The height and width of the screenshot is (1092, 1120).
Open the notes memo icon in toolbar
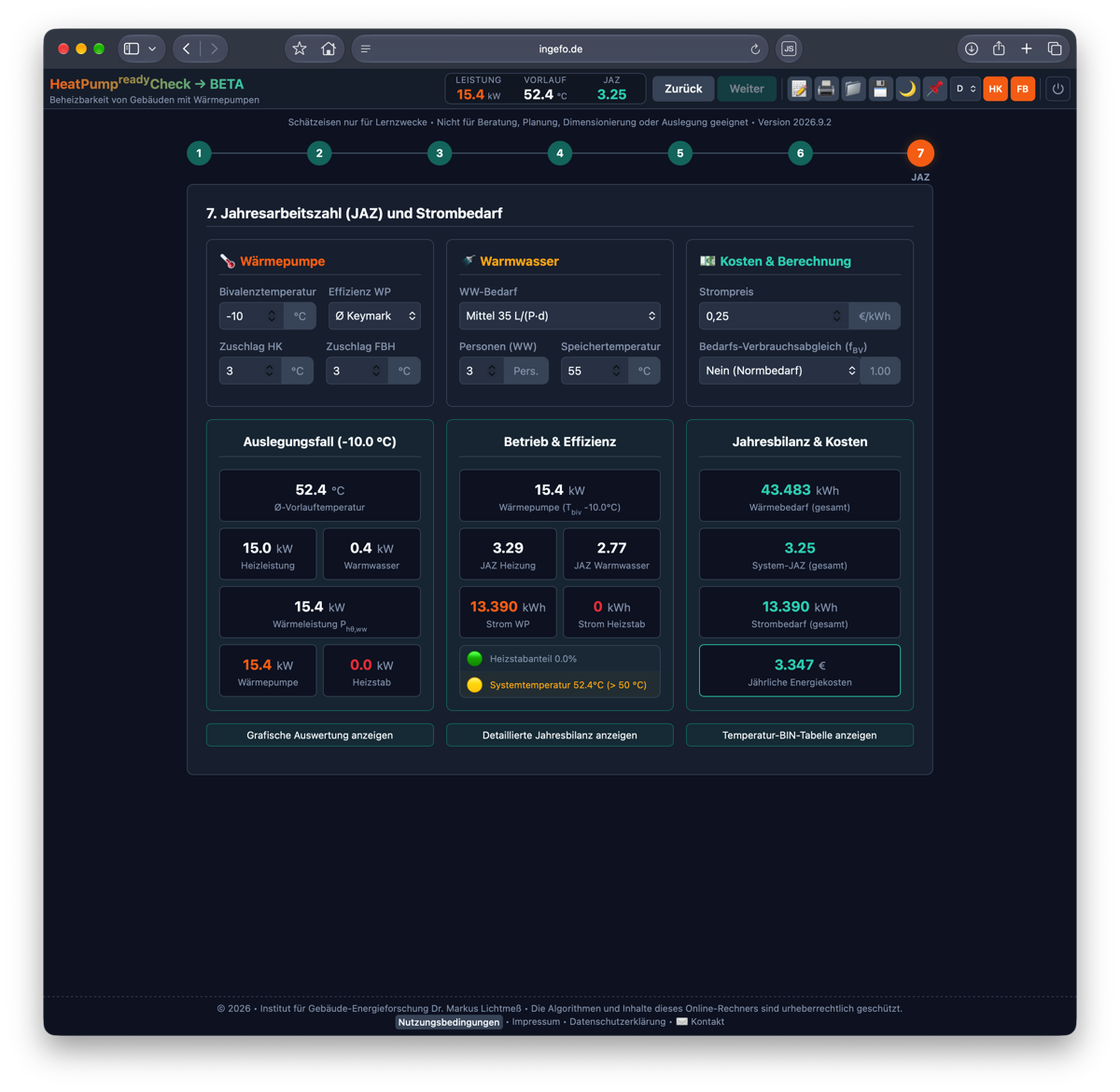[799, 89]
